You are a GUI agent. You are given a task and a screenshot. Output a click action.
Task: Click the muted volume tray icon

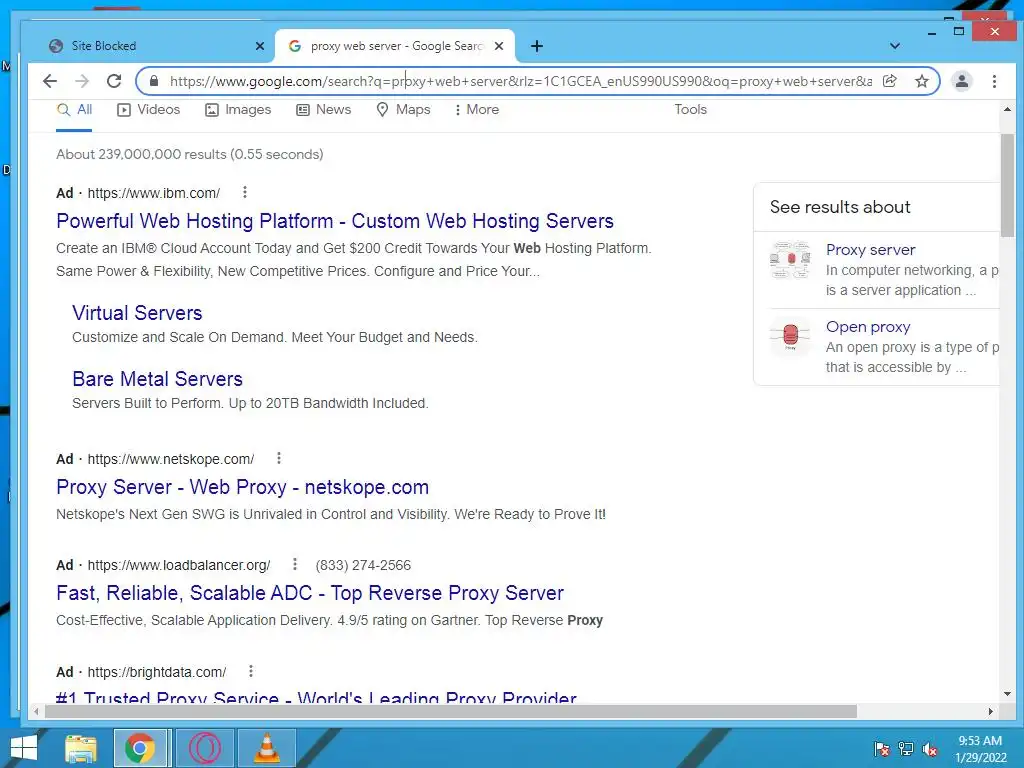929,749
